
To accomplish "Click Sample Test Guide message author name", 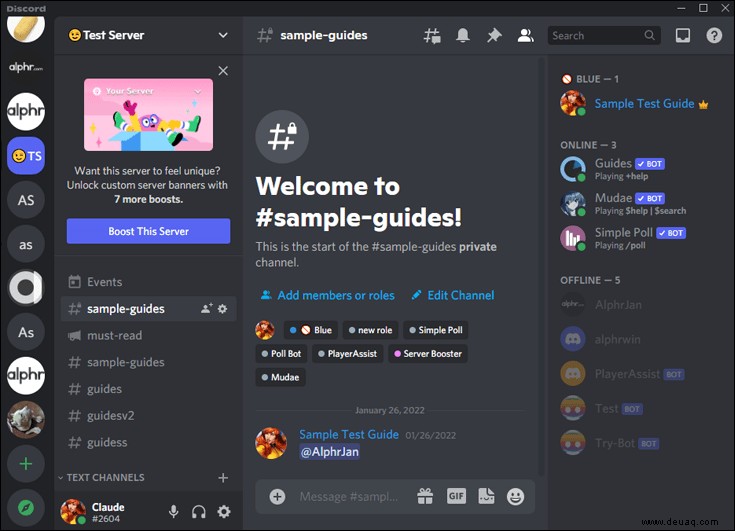I will (349, 434).
